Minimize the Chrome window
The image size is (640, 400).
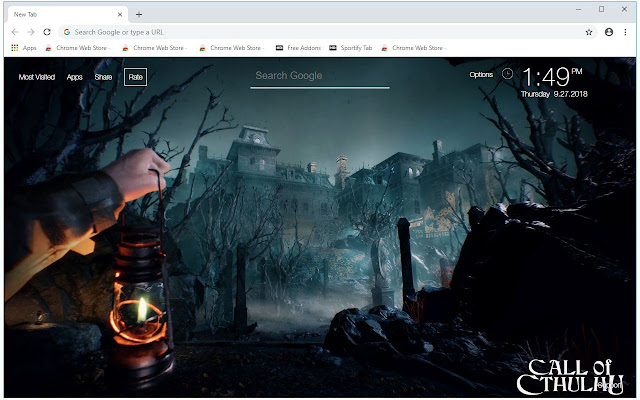[578, 9]
